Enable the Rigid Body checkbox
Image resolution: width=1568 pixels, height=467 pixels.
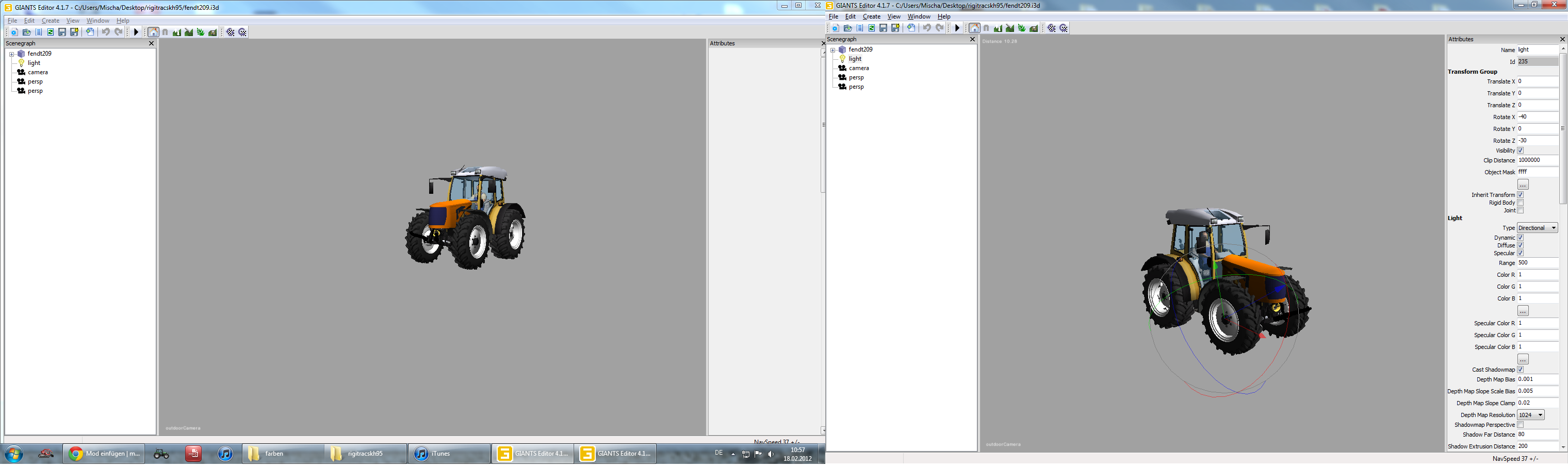click(1521, 203)
